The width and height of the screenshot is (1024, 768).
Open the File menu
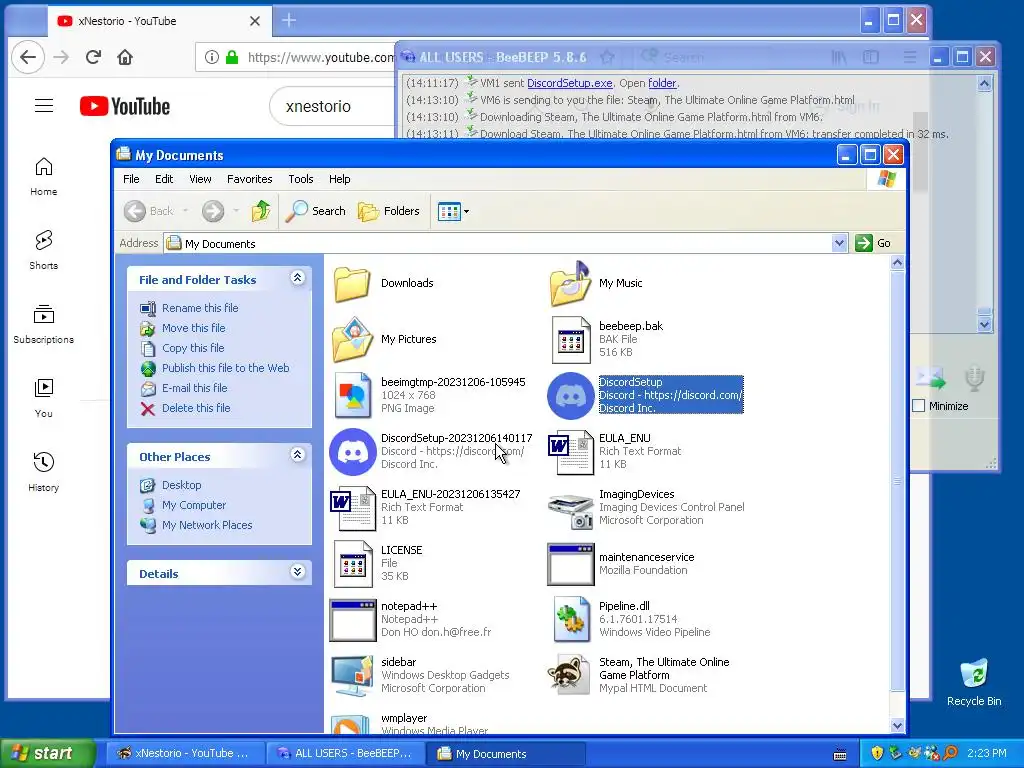(131, 179)
